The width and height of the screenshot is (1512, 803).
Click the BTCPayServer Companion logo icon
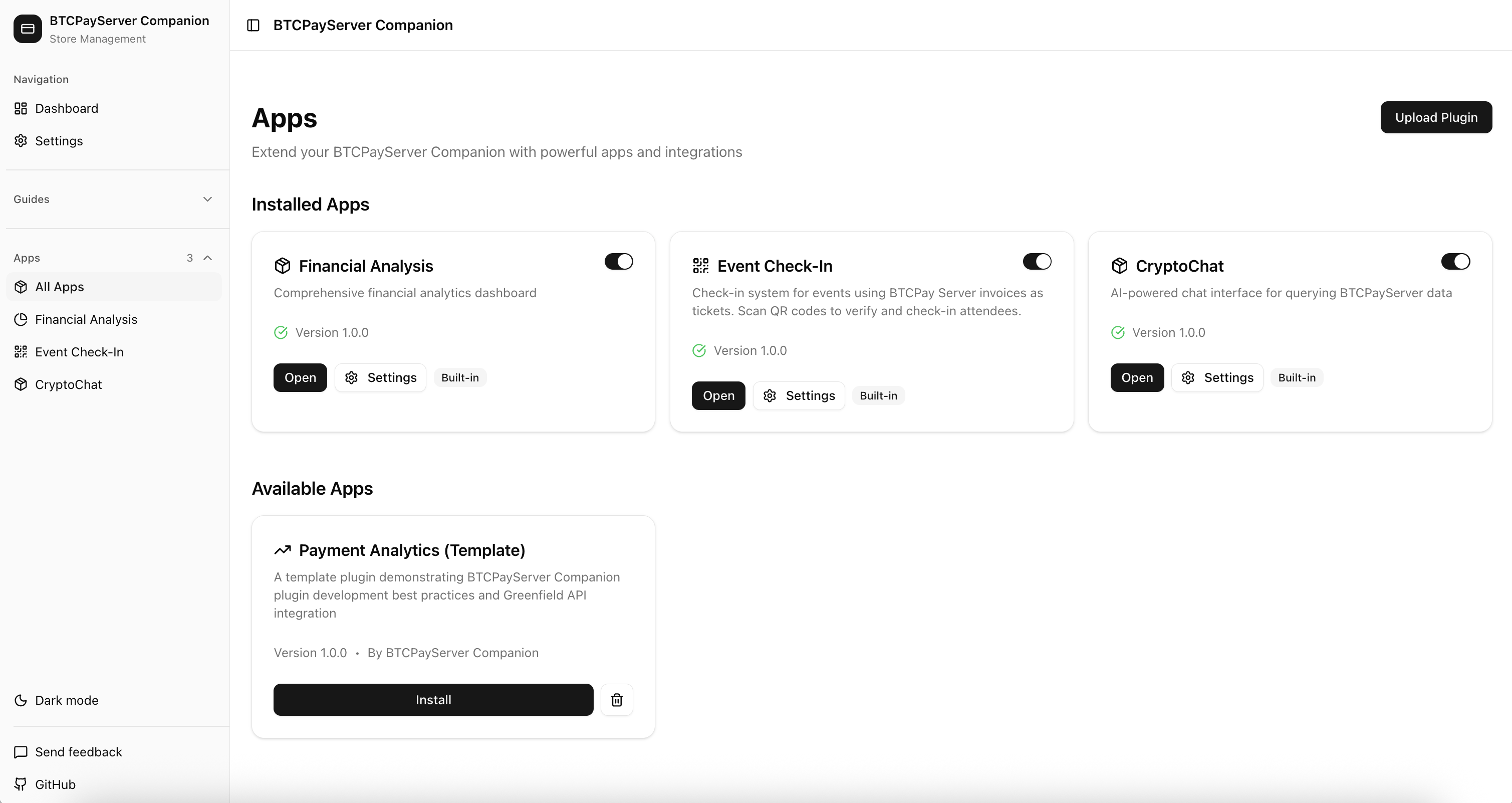point(28,29)
